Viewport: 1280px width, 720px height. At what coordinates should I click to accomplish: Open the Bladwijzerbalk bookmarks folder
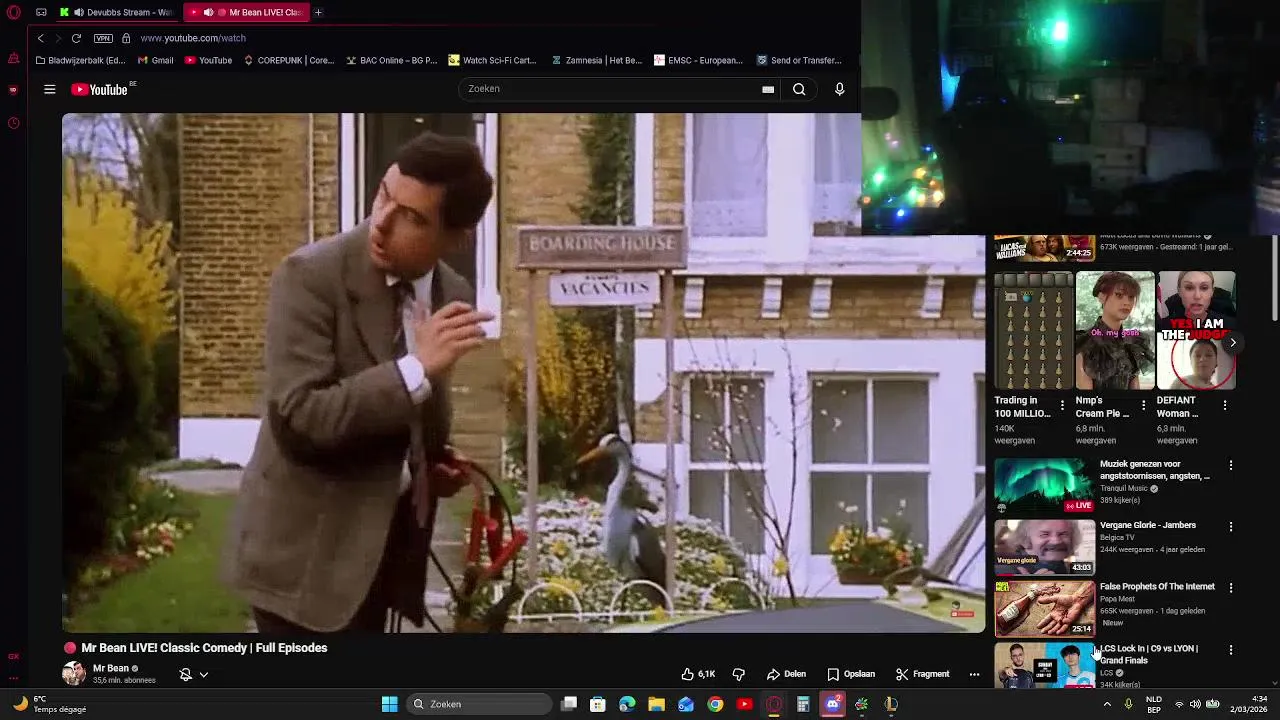[80, 60]
